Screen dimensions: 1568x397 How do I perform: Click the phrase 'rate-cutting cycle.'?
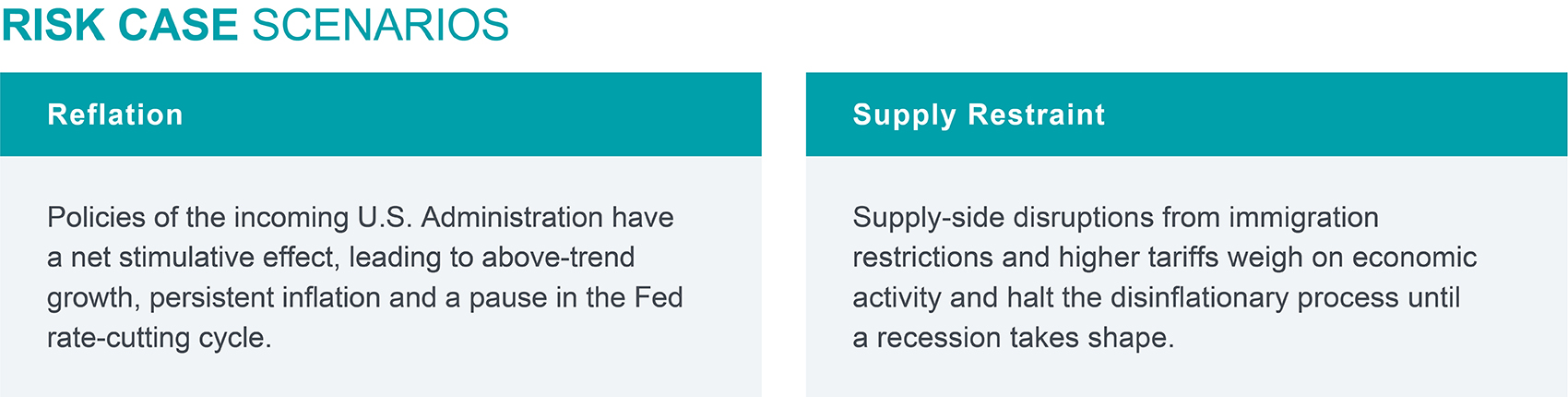click(160, 337)
